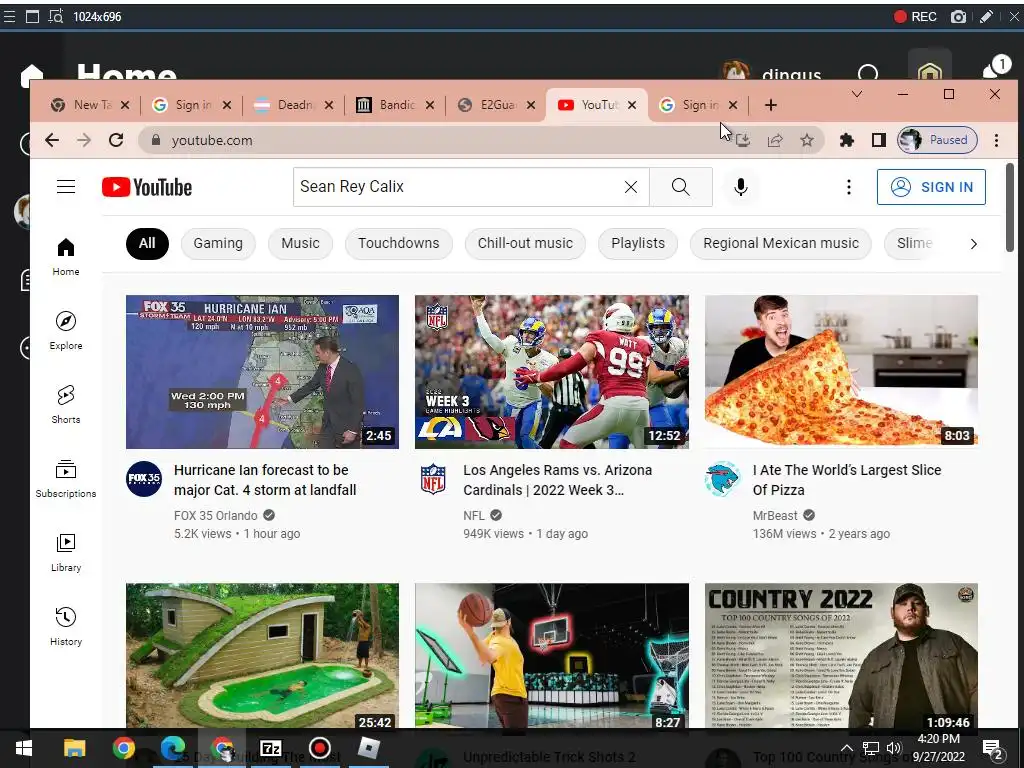Viewport: 1024px width, 768px height.
Task: Click the magnifying glass search button
Action: point(680,187)
